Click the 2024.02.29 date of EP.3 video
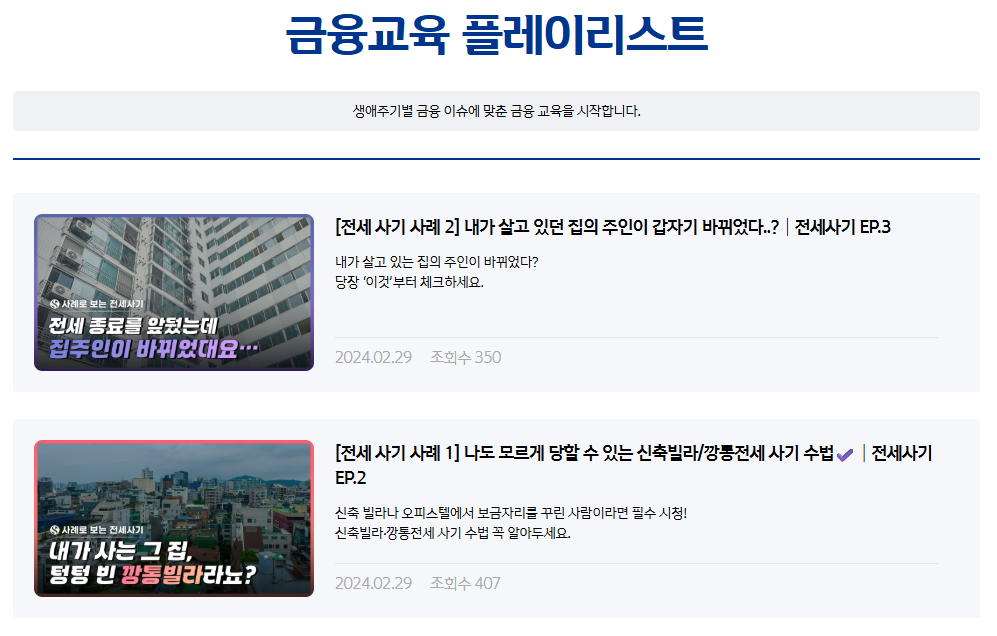The width and height of the screenshot is (997, 636). [373, 357]
